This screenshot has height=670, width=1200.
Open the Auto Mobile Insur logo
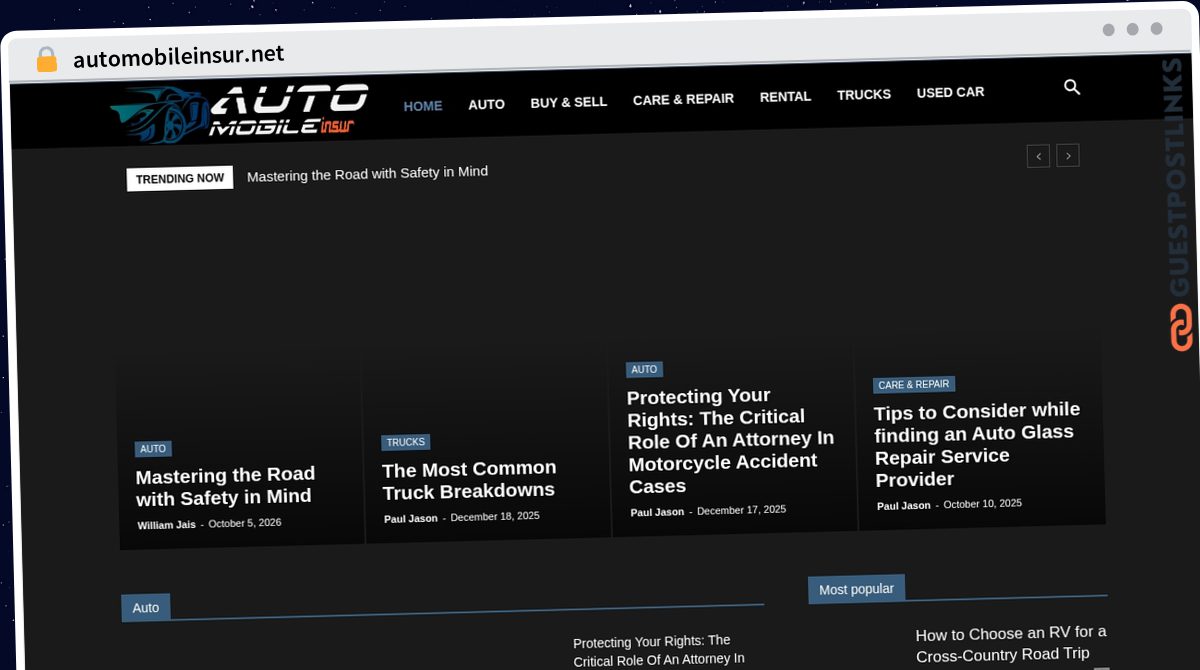click(240, 113)
